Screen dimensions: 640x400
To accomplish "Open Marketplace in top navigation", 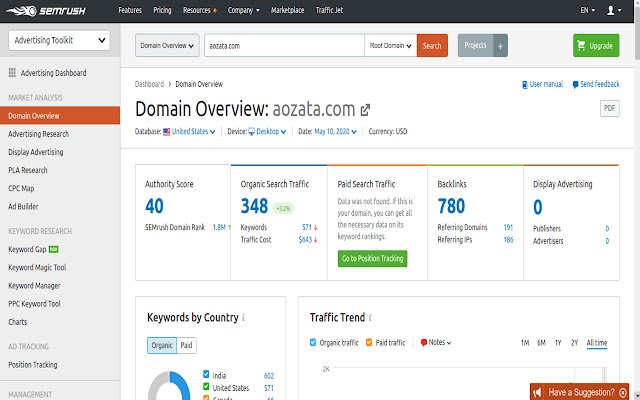I will pos(287,11).
